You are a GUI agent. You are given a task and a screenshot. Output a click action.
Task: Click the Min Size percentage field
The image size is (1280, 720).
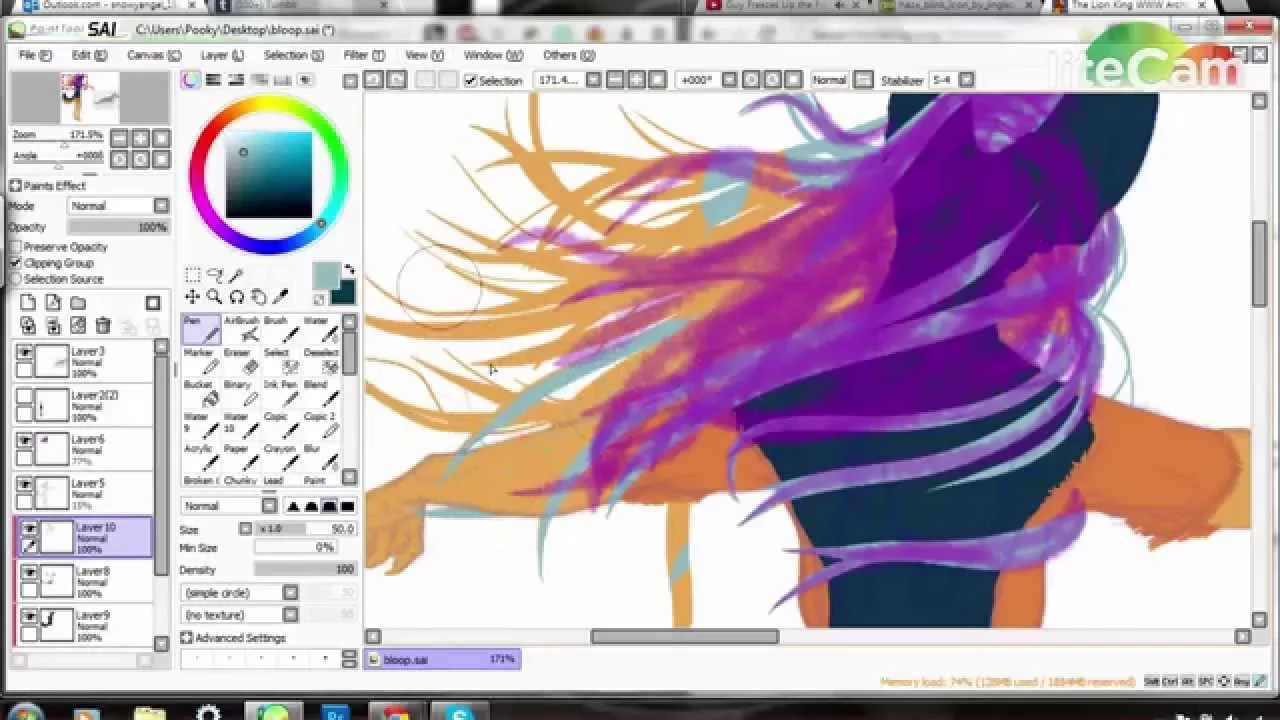(294, 548)
